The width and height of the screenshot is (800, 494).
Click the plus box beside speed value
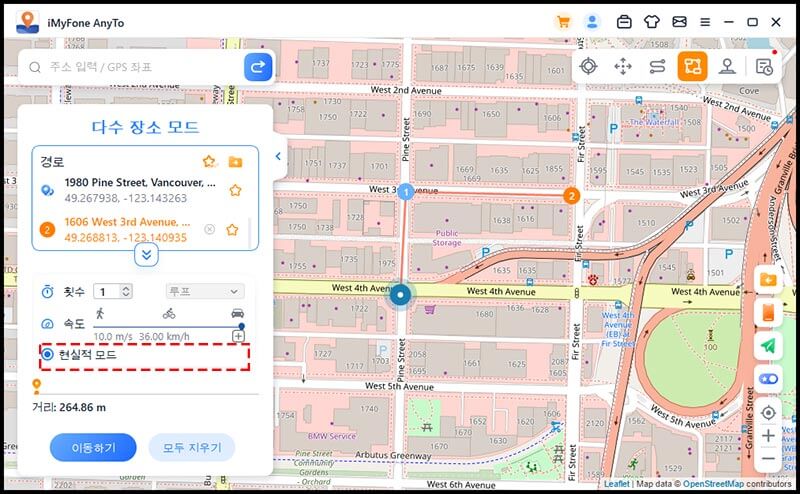point(238,336)
